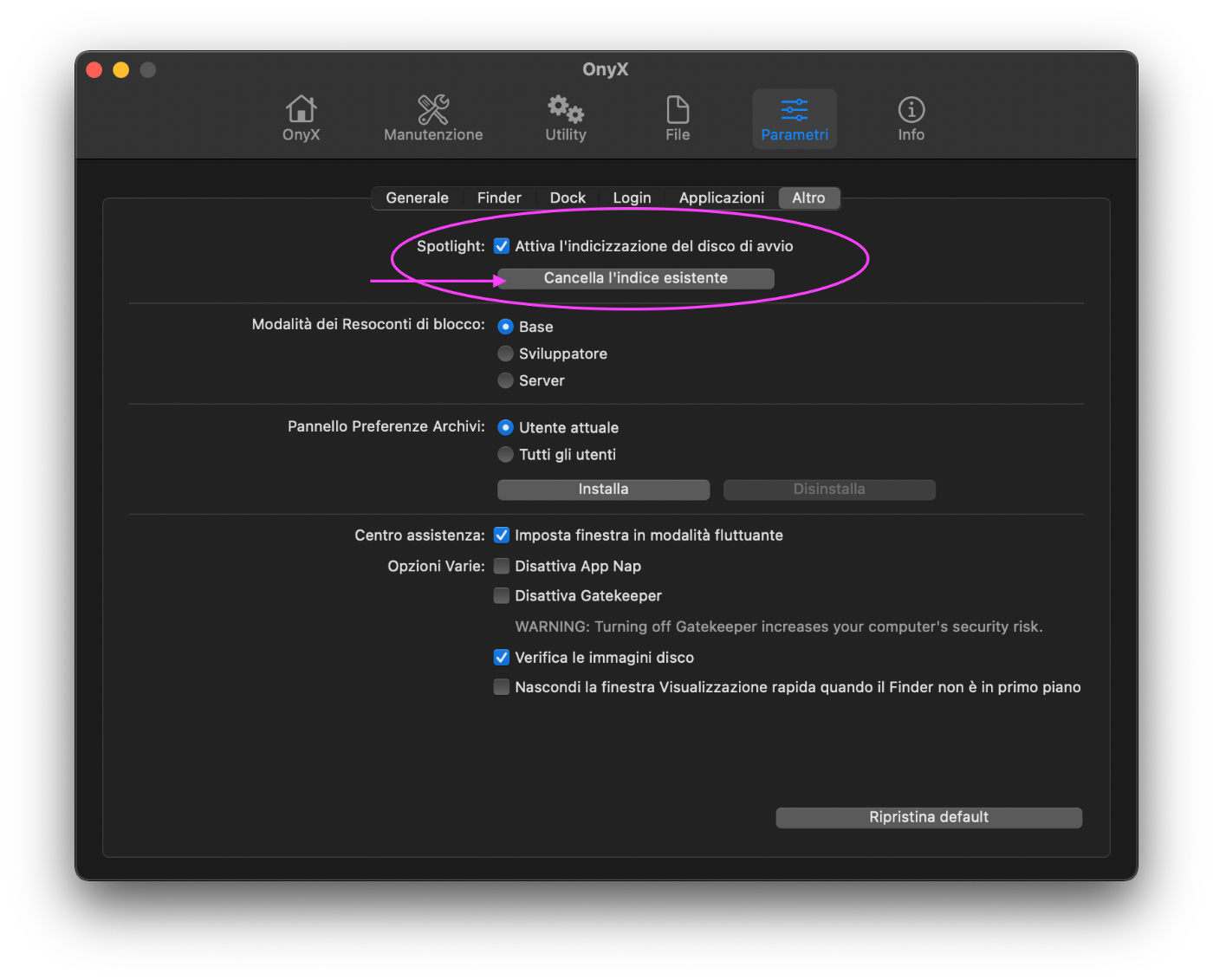Enable Nascondi la finestra Visualizzazione rapida checkbox
The height and width of the screenshot is (980, 1213).
tap(502, 687)
